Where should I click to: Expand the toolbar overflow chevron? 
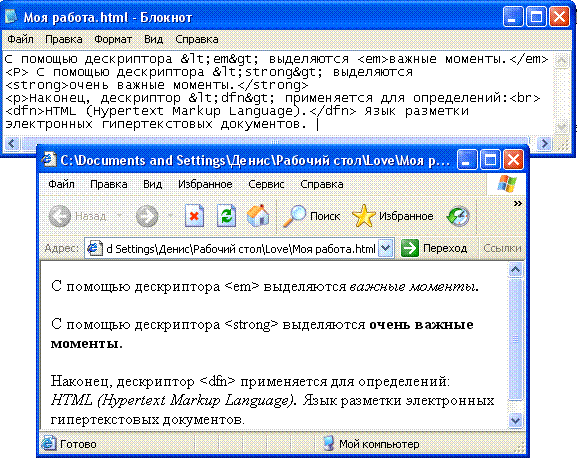[518, 204]
